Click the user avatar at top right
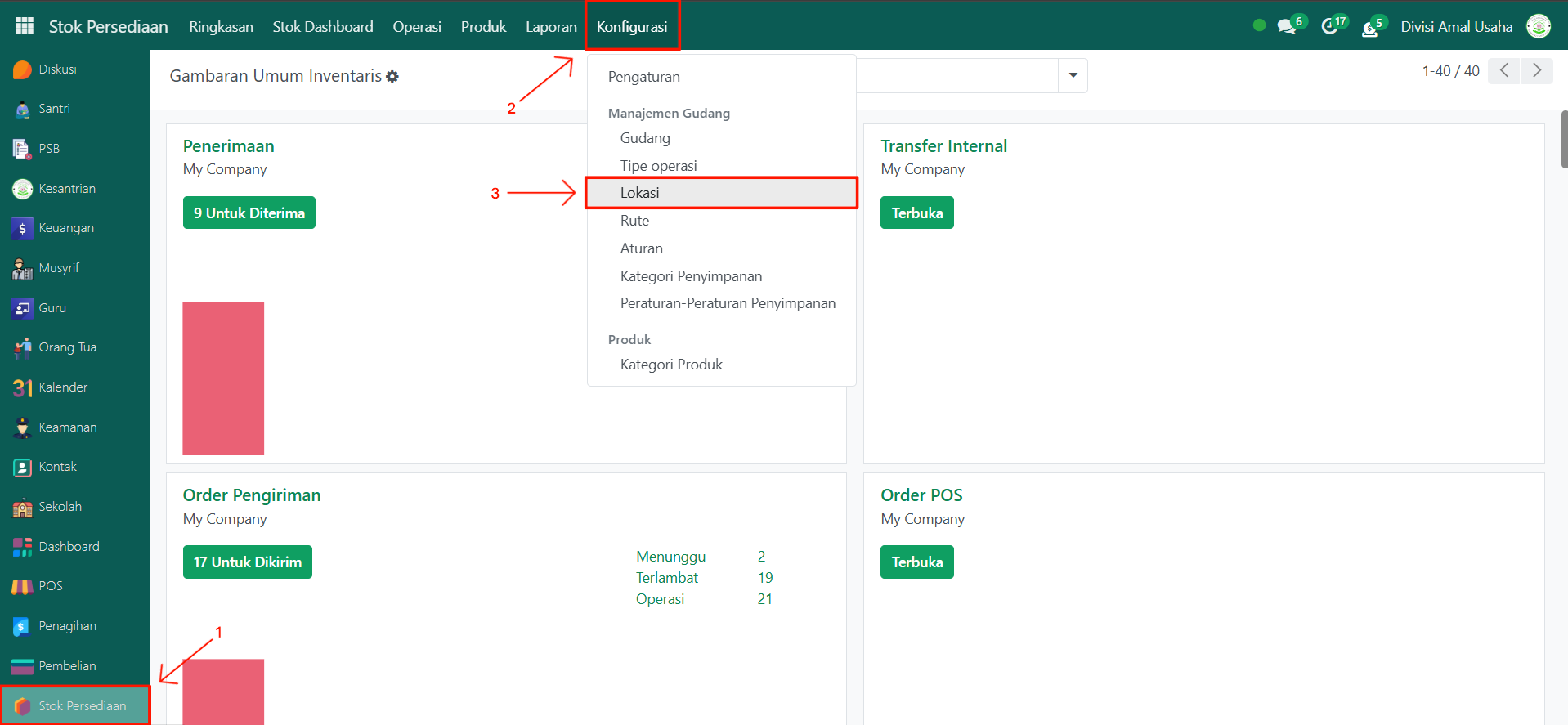The width and height of the screenshot is (1568, 725). click(1539, 26)
